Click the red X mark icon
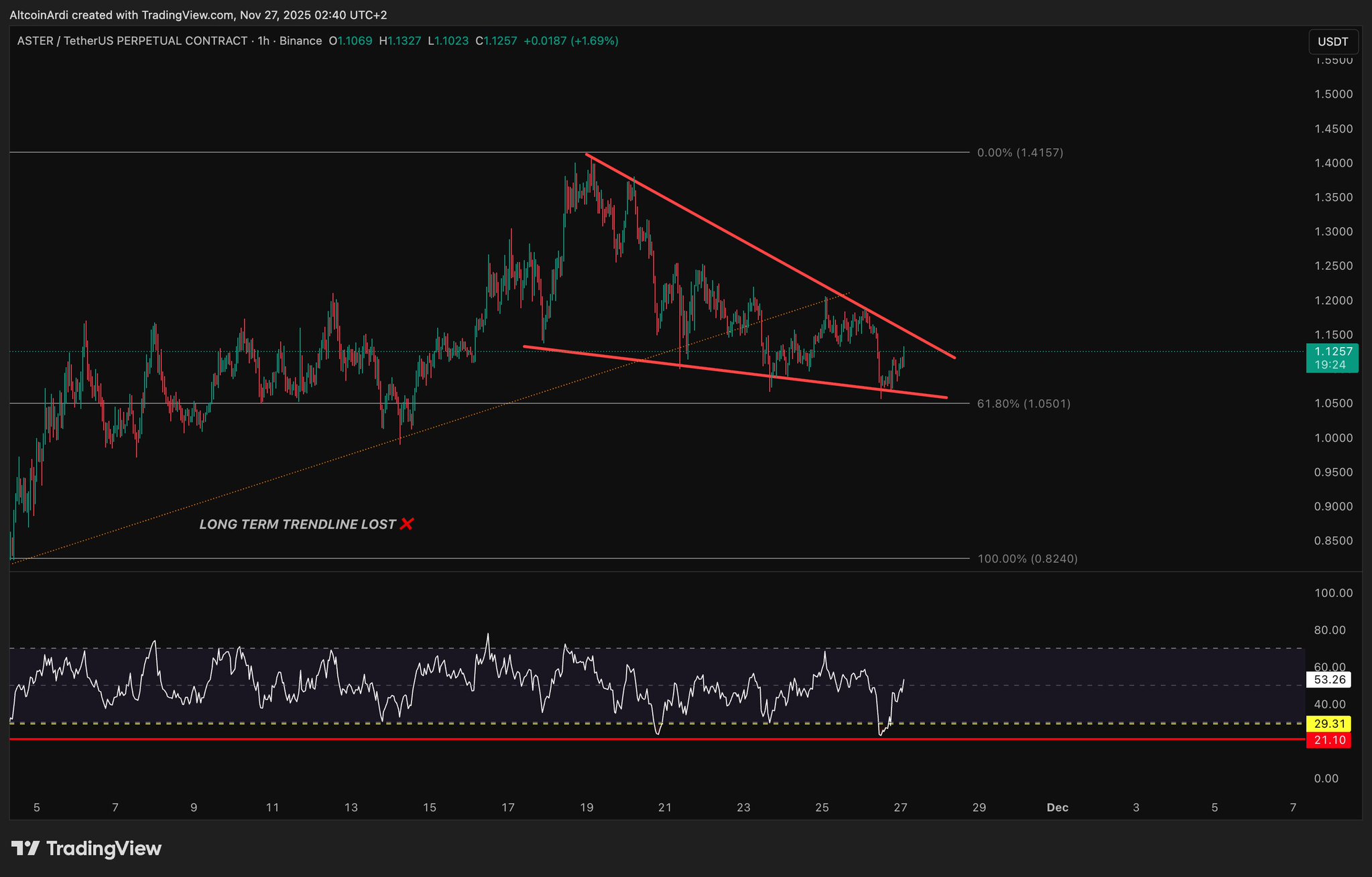 click(406, 524)
